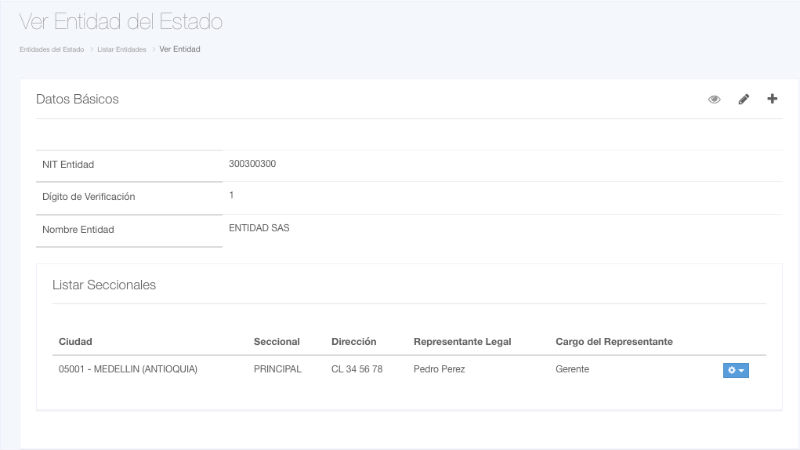Click the Ciudad column header
Image resolution: width=800 pixels, height=450 pixels.
tap(76, 342)
